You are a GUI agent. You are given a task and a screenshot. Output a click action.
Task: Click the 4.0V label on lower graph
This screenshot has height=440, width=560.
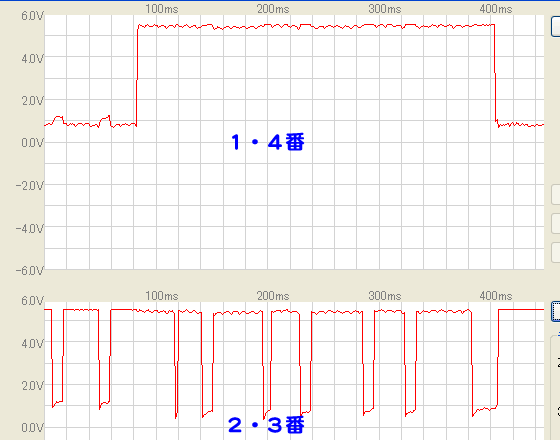coord(32,344)
